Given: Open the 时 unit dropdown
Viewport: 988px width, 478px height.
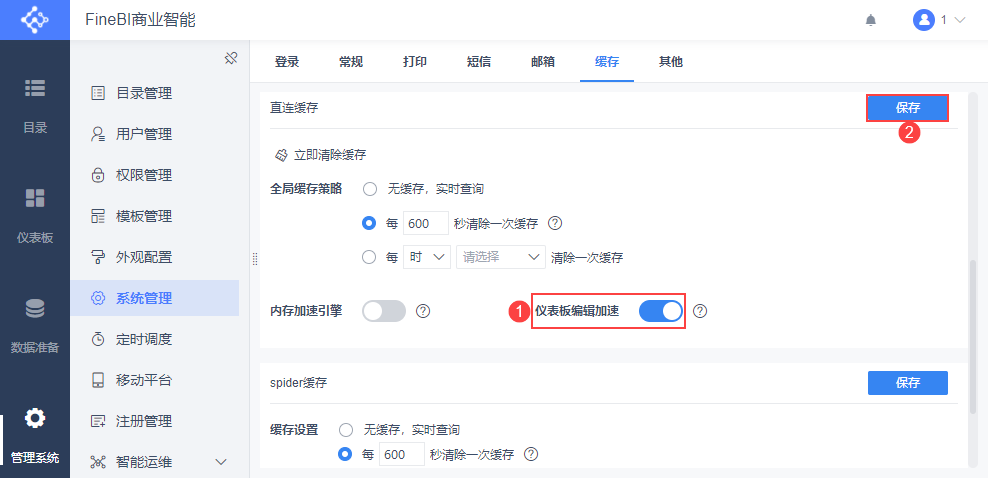Looking at the screenshot, I should coord(426,257).
